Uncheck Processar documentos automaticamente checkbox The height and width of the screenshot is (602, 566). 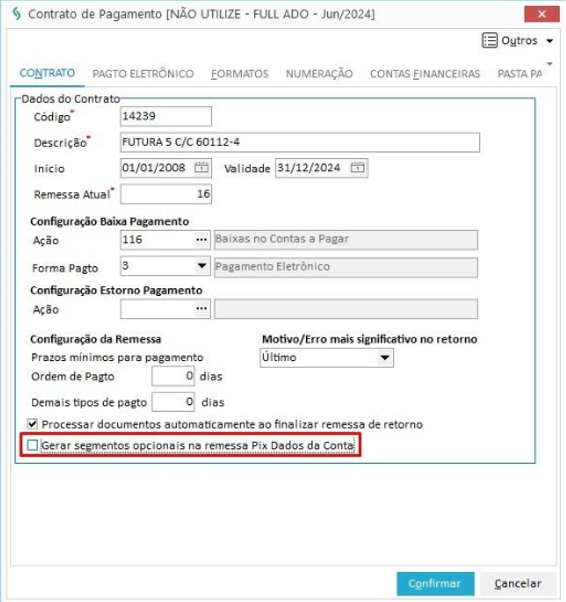[x=33, y=424]
